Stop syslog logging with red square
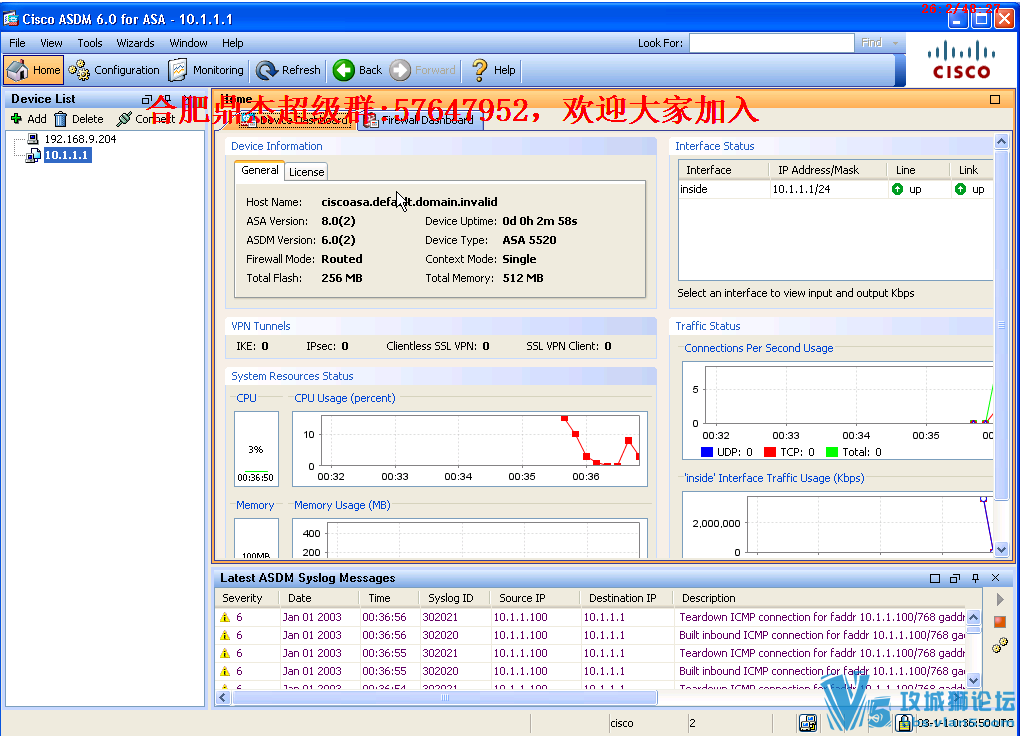This screenshot has width=1020, height=736. [x=1000, y=622]
